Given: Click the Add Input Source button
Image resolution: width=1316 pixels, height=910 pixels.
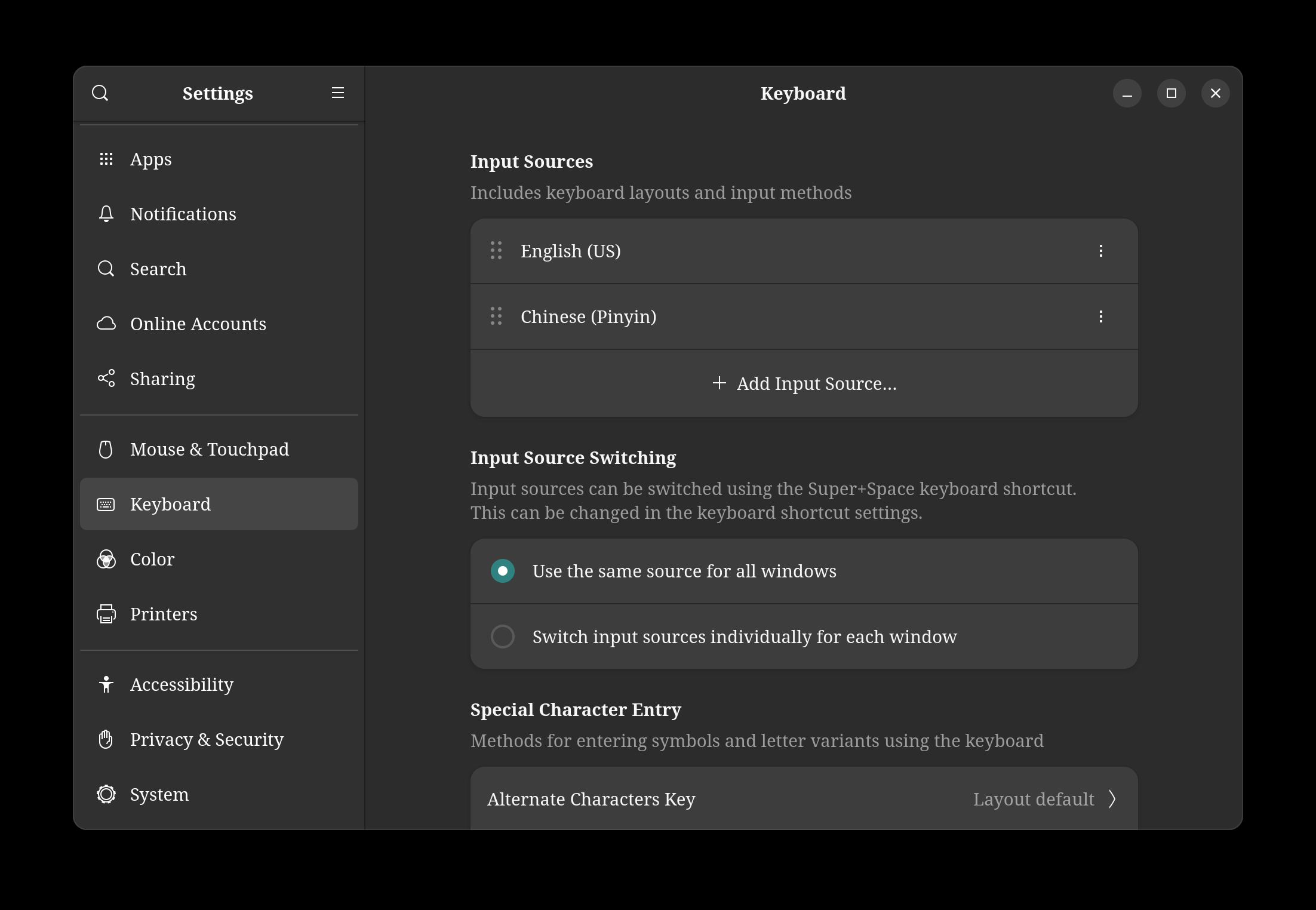Looking at the screenshot, I should [x=804, y=383].
